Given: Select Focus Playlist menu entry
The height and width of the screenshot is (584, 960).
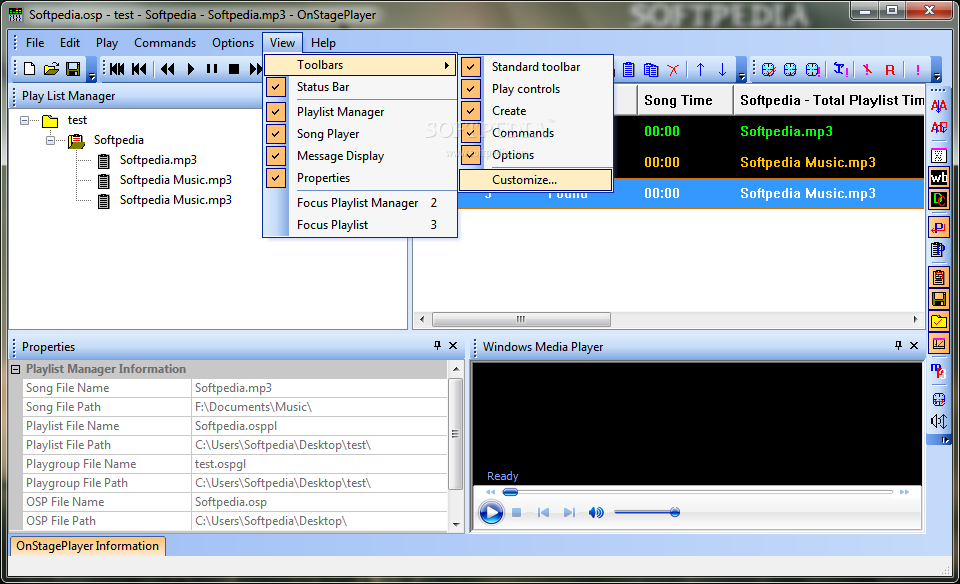Looking at the screenshot, I should pos(361,225).
